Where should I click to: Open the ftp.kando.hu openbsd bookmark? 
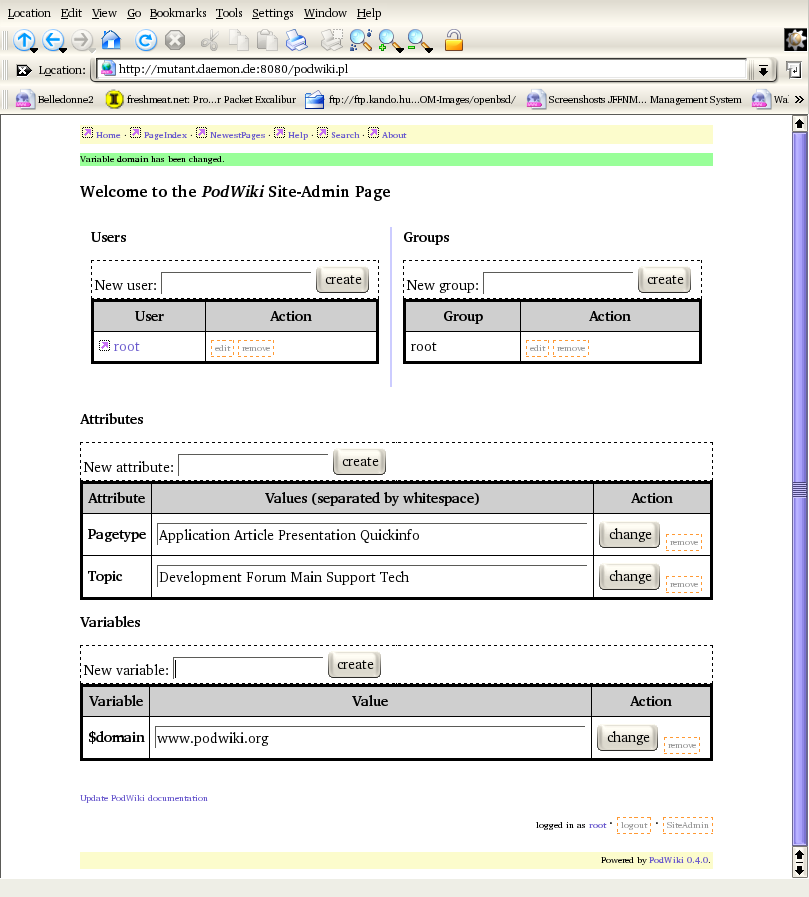(410, 100)
